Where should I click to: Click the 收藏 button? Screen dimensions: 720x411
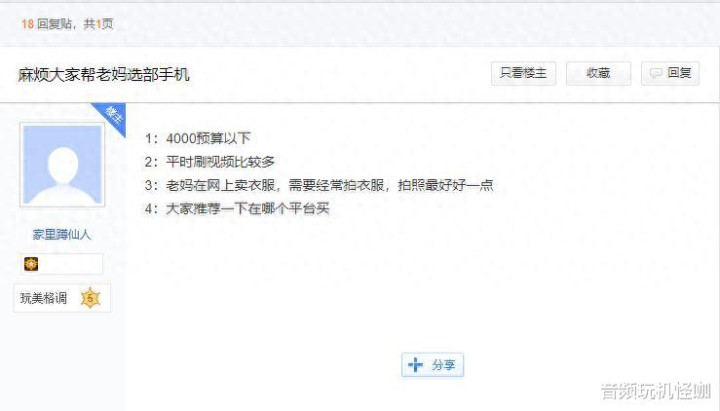point(598,73)
